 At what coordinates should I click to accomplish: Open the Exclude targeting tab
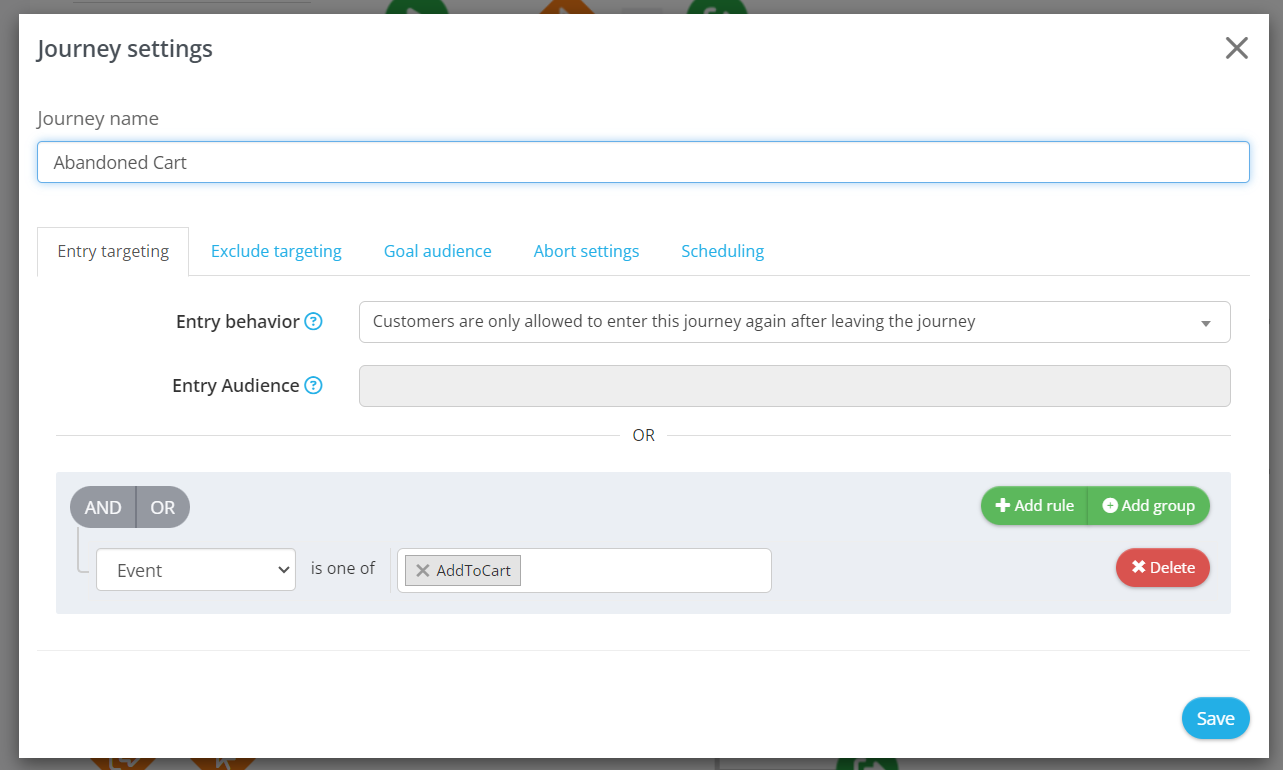coord(276,251)
